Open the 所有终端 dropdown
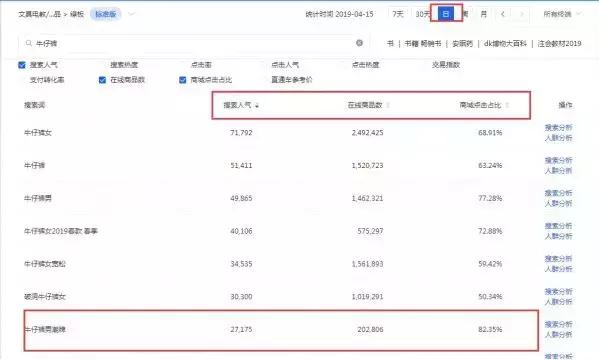599x360 pixels. pos(562,14)
